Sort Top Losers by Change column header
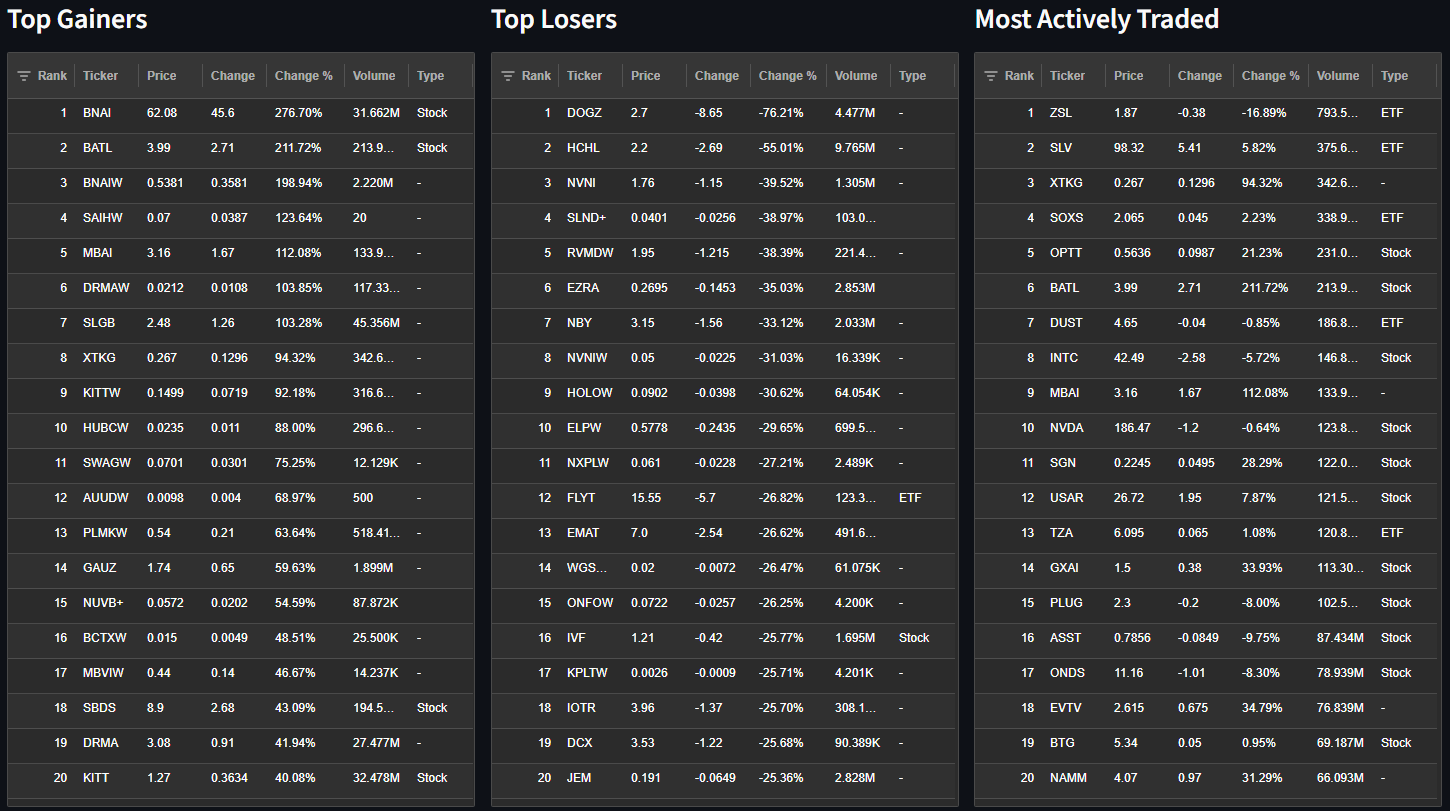Image resolution: width=1450 pixels, height=811 pixels. (x=717, y=76)
